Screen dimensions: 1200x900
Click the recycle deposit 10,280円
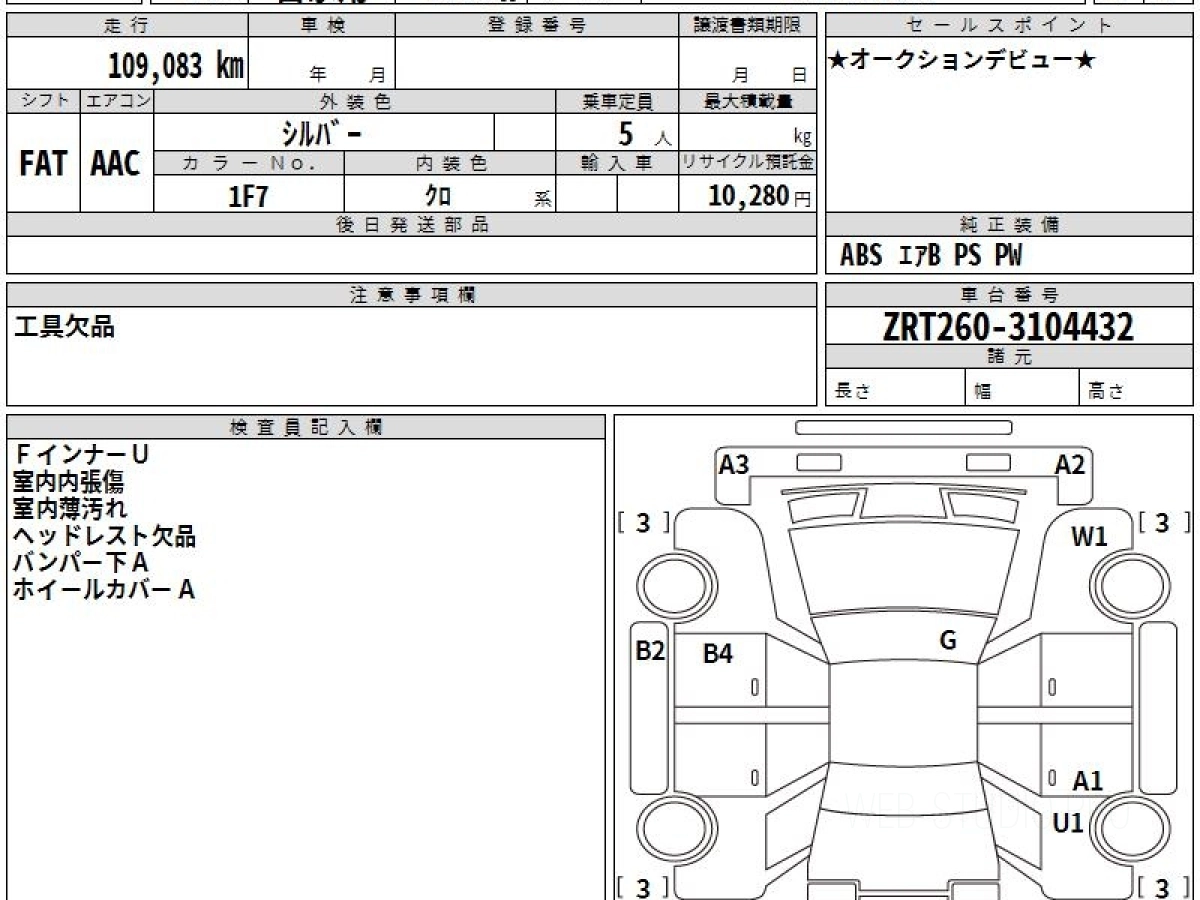[760, 196]
